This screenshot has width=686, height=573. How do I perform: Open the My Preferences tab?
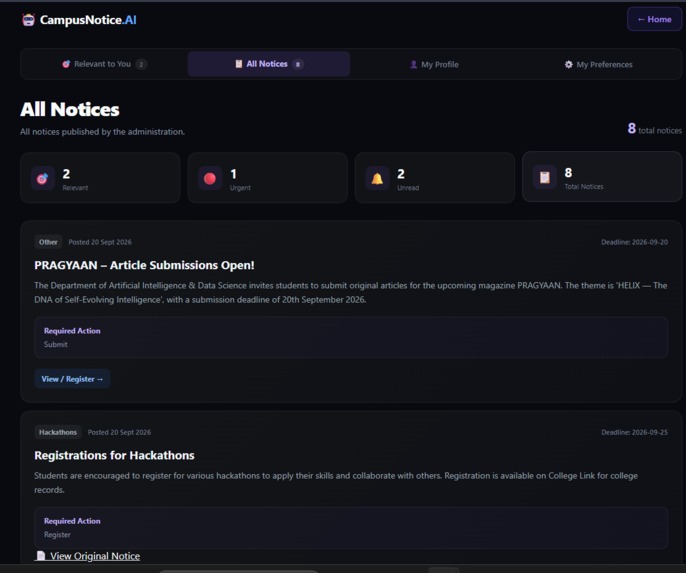click(x=598, y=64)
